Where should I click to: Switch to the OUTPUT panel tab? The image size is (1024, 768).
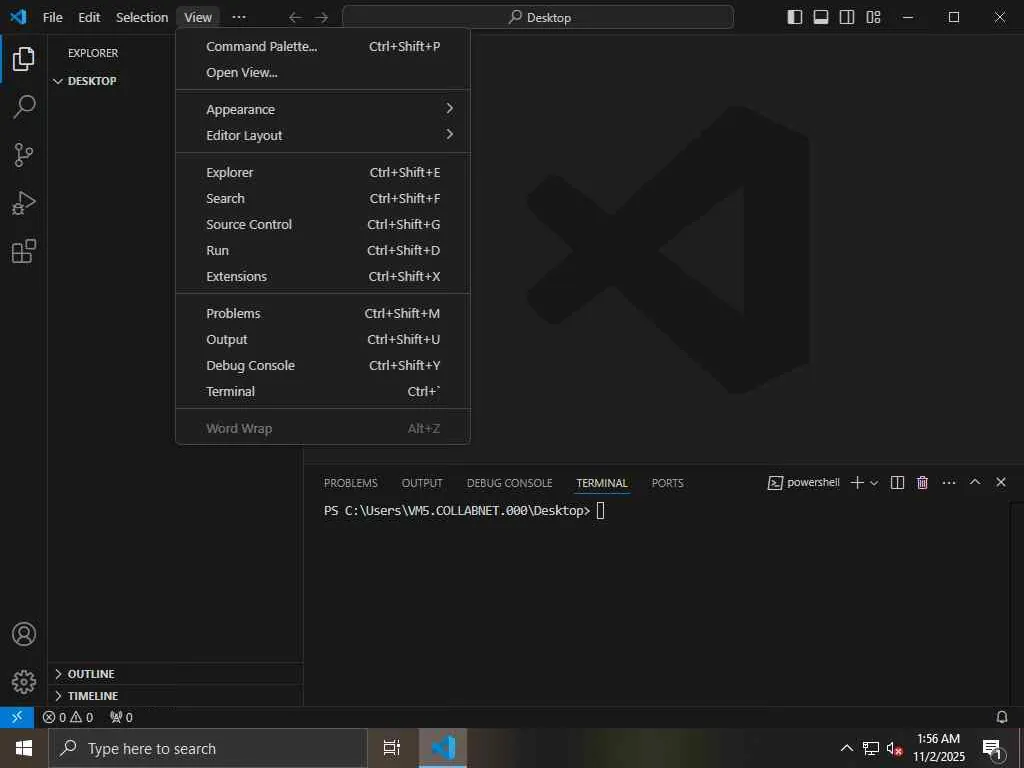point(422,483)
